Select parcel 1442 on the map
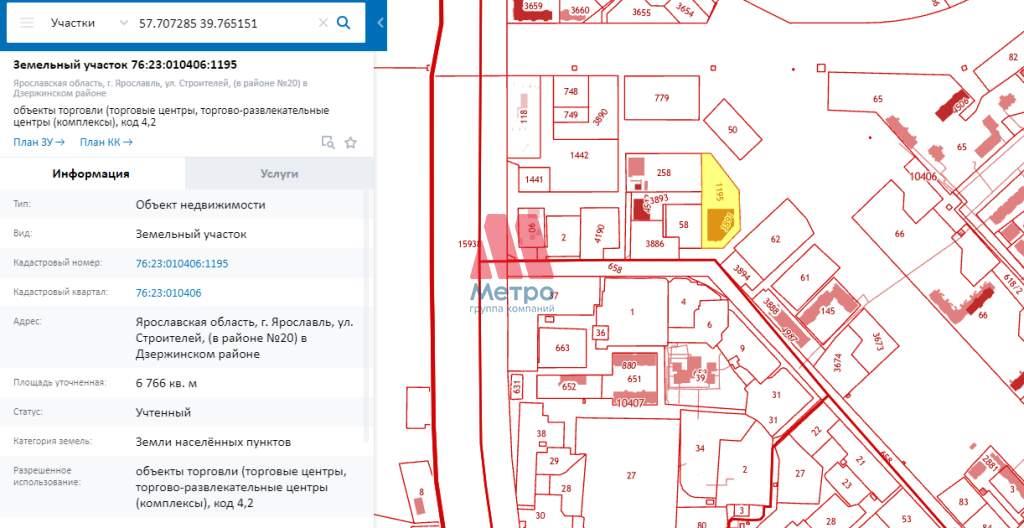 [x=579, y=155]
